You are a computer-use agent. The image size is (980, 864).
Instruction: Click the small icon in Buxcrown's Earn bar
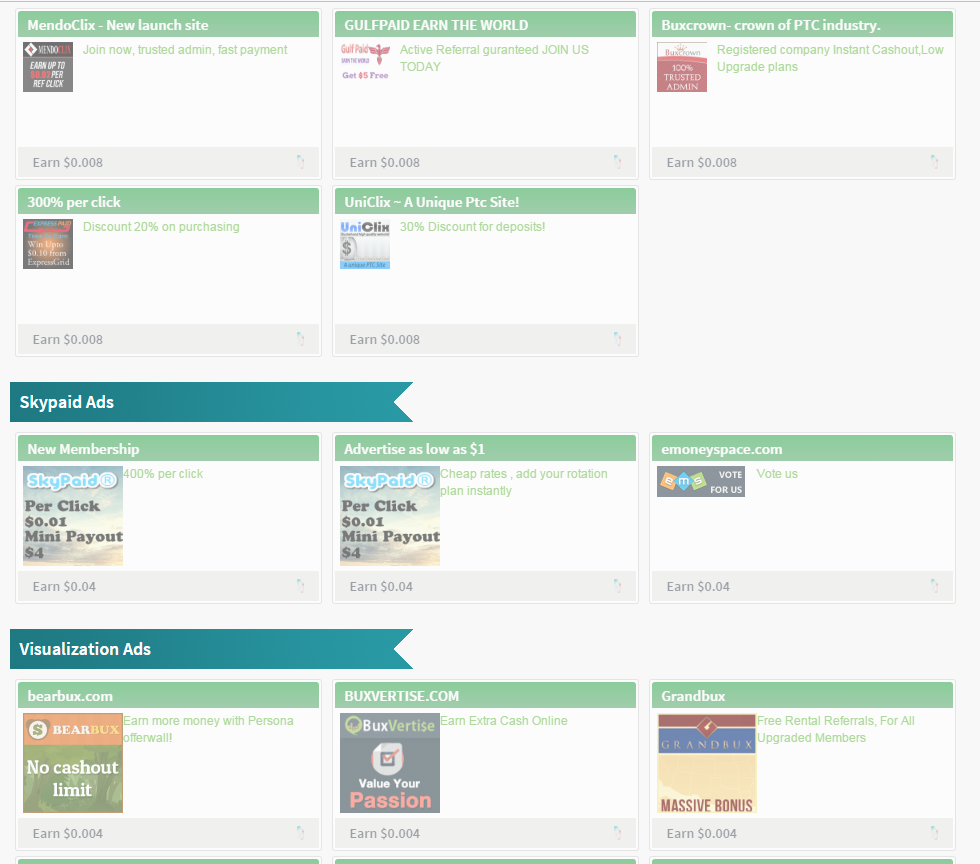point(934,162)
